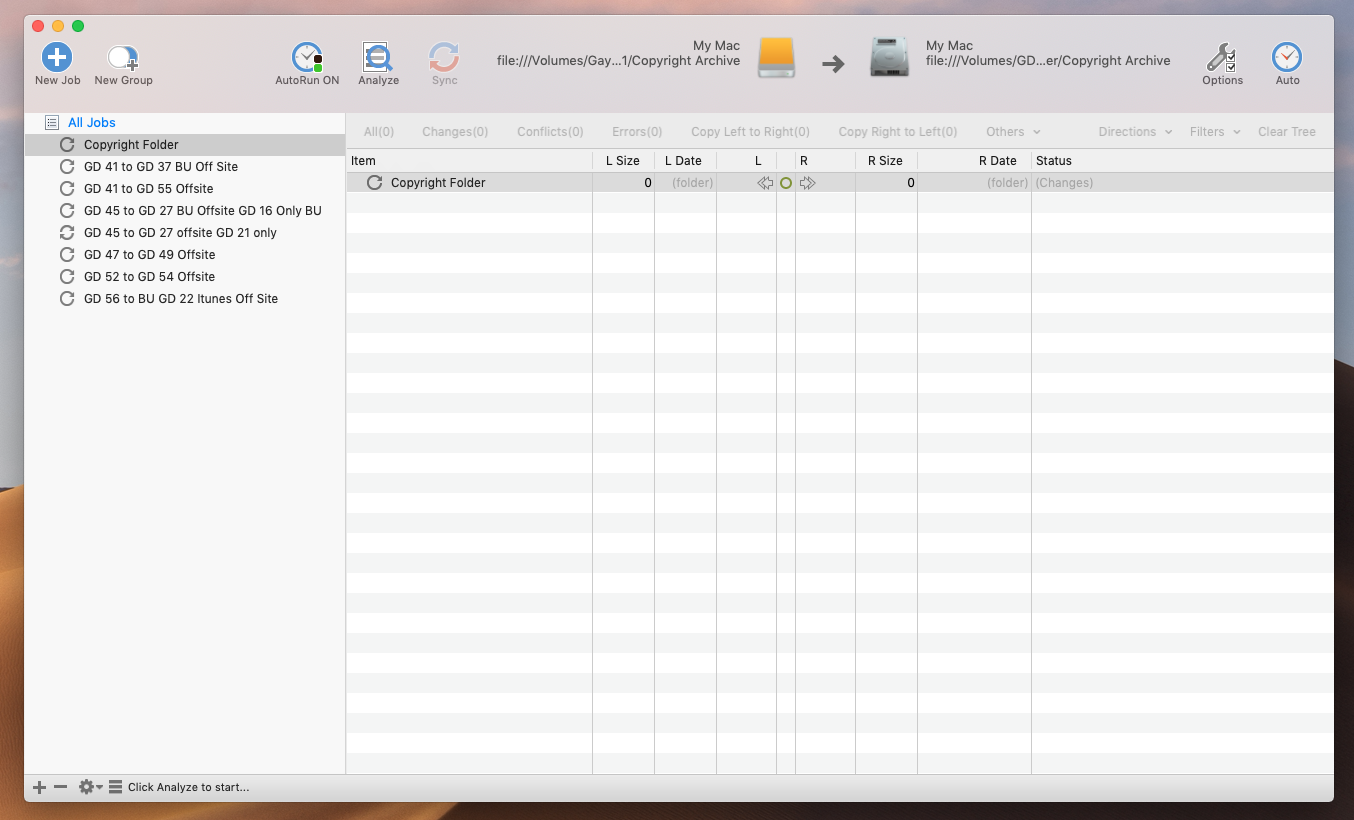Image resolution: width=1354 pixels, height=820 pixels.
Task: Open Options wrench icon
Action: (1222, 57)
